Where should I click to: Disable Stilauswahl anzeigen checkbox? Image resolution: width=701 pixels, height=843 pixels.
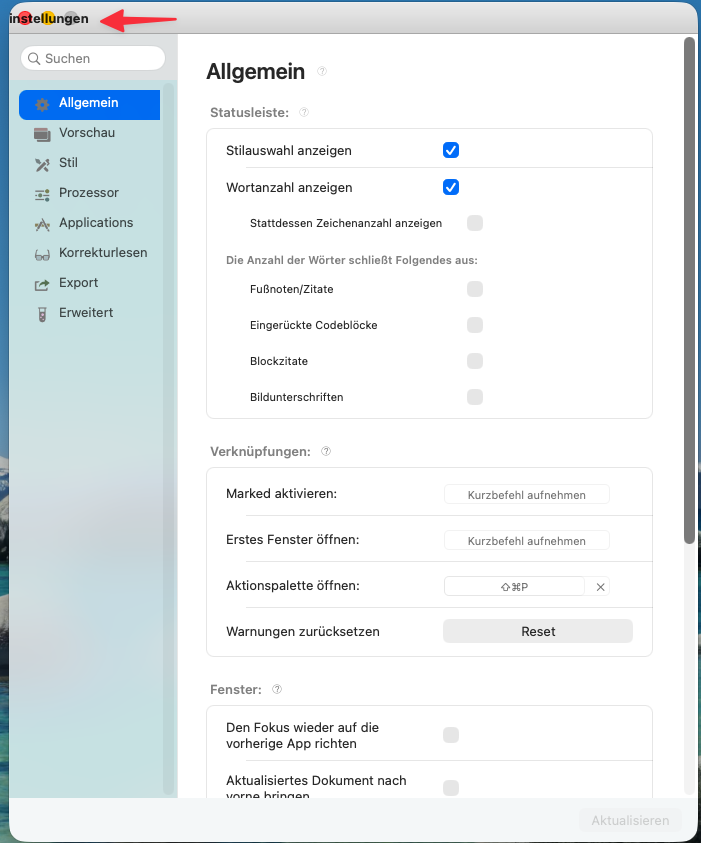coord(450,151)
